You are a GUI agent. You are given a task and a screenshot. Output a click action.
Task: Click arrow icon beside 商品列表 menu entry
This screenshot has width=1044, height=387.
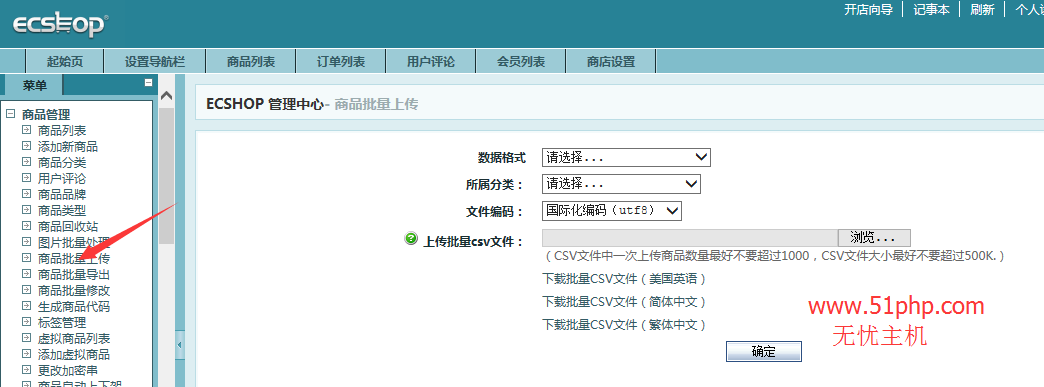pyautogui.click(x=26, y=130)
